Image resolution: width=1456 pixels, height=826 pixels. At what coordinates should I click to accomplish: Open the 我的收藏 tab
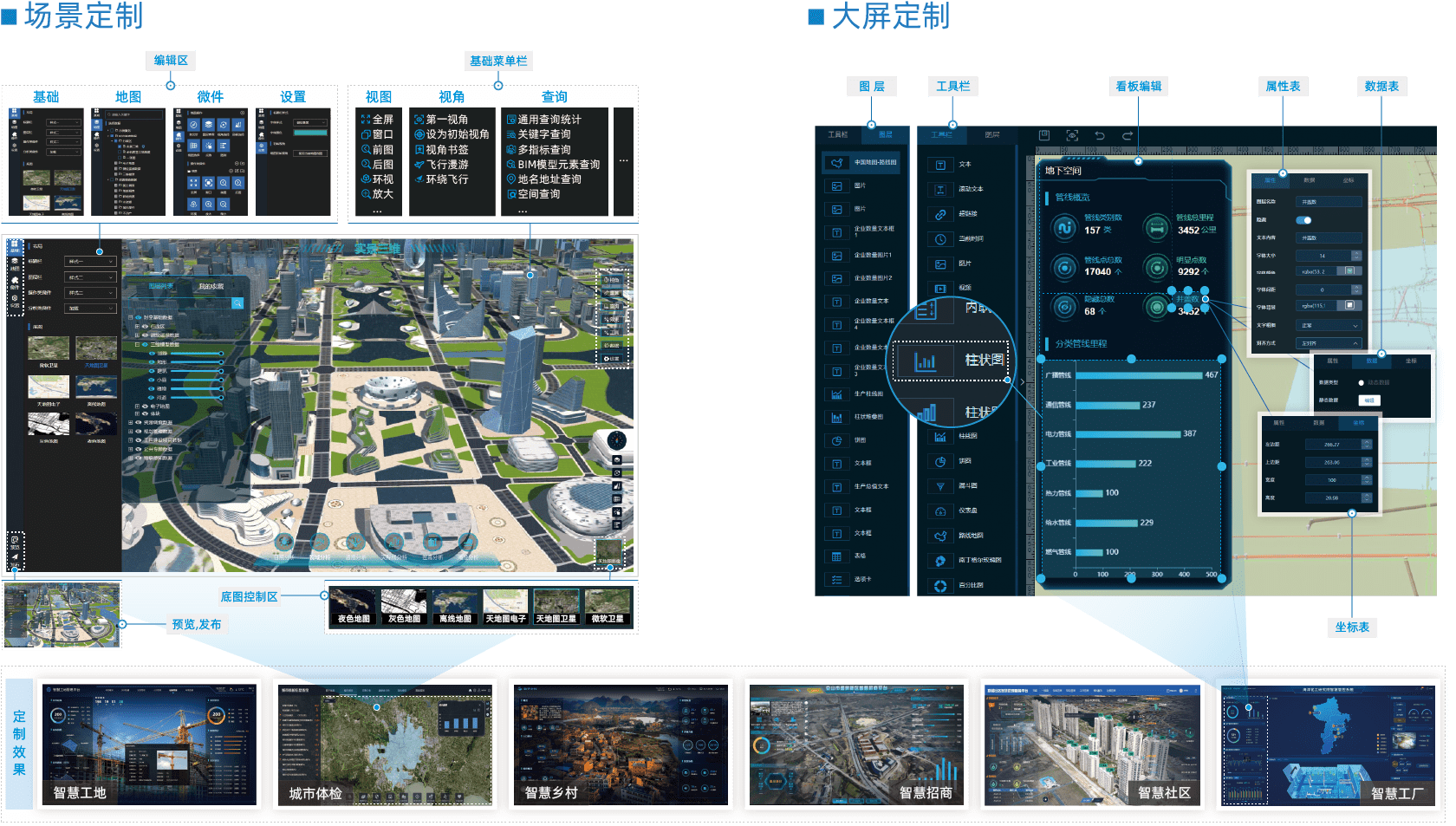pos(211,286)
